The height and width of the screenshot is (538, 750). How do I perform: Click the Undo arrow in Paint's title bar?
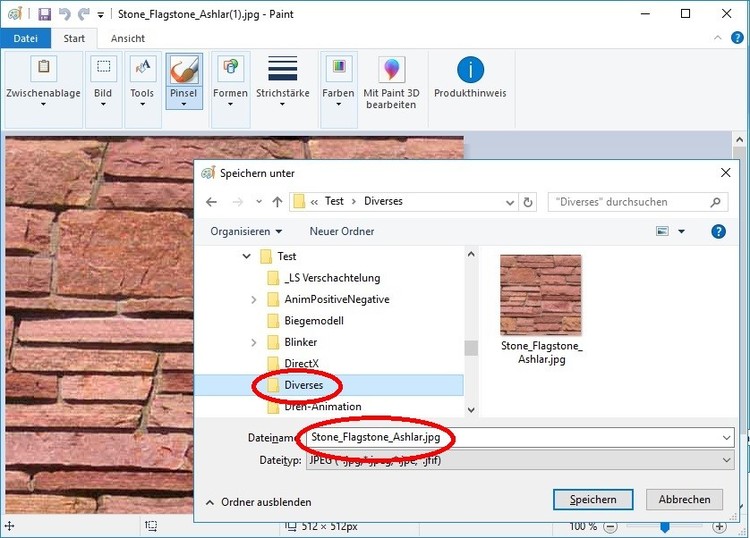pos(65,14)
